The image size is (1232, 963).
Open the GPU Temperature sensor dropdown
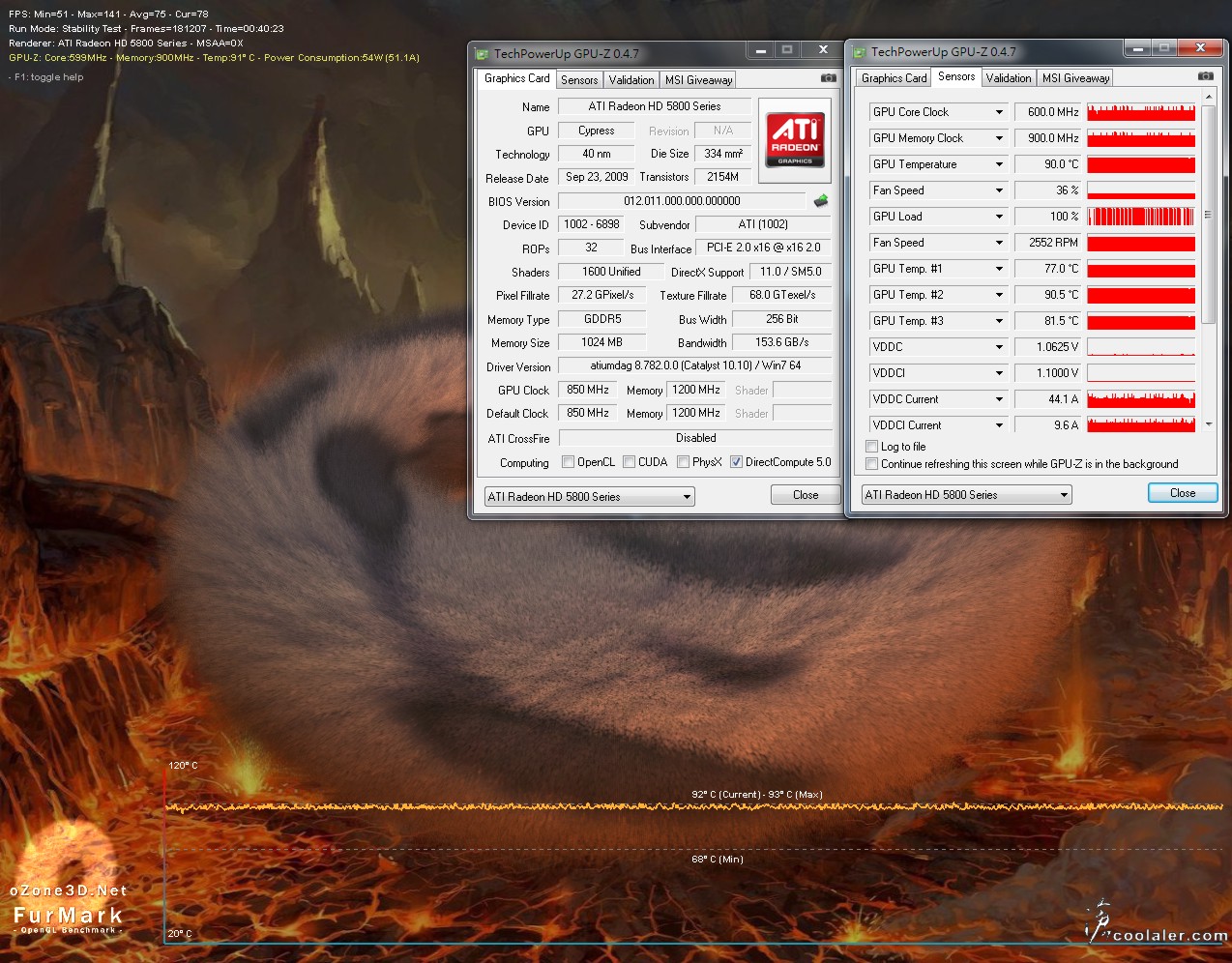click(999, 164)
